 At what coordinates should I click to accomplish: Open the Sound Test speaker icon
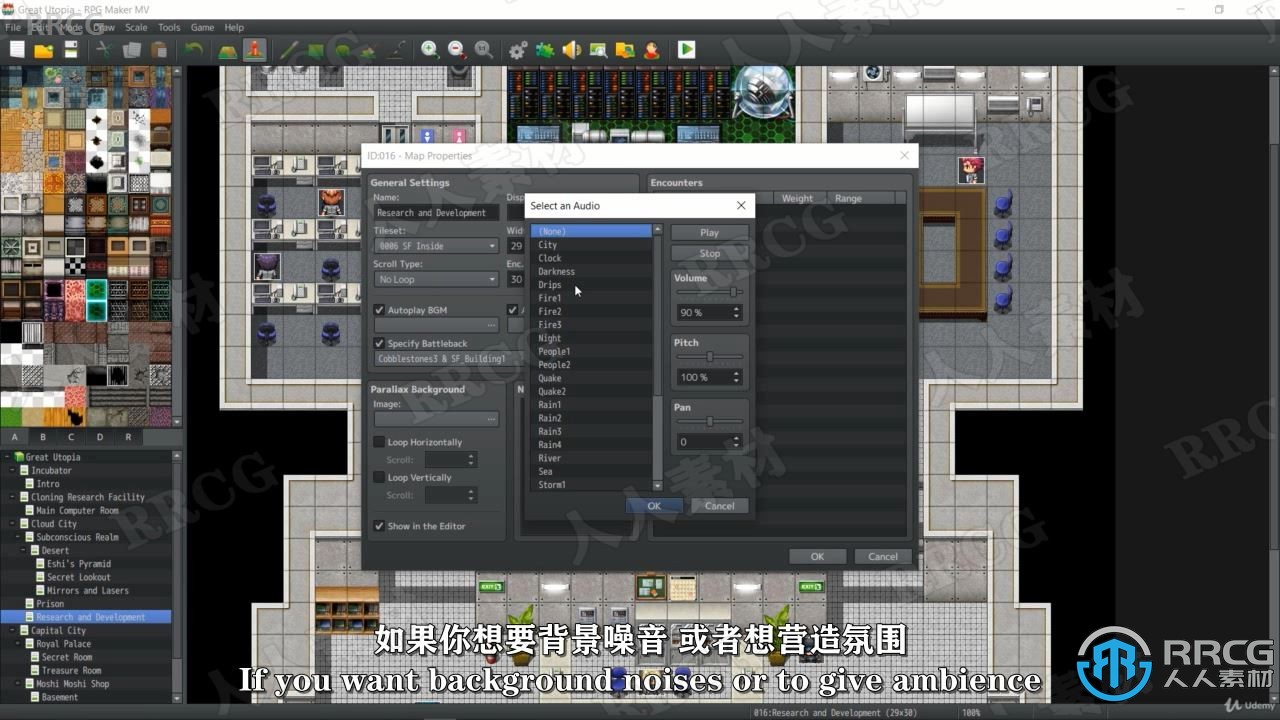pyautogui.click(x=572, y=49)
